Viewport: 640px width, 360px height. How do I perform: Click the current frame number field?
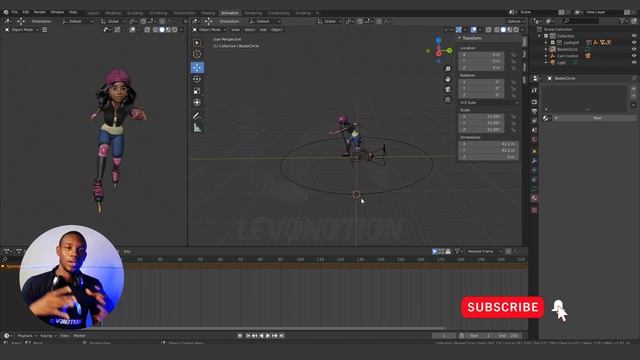444,336
